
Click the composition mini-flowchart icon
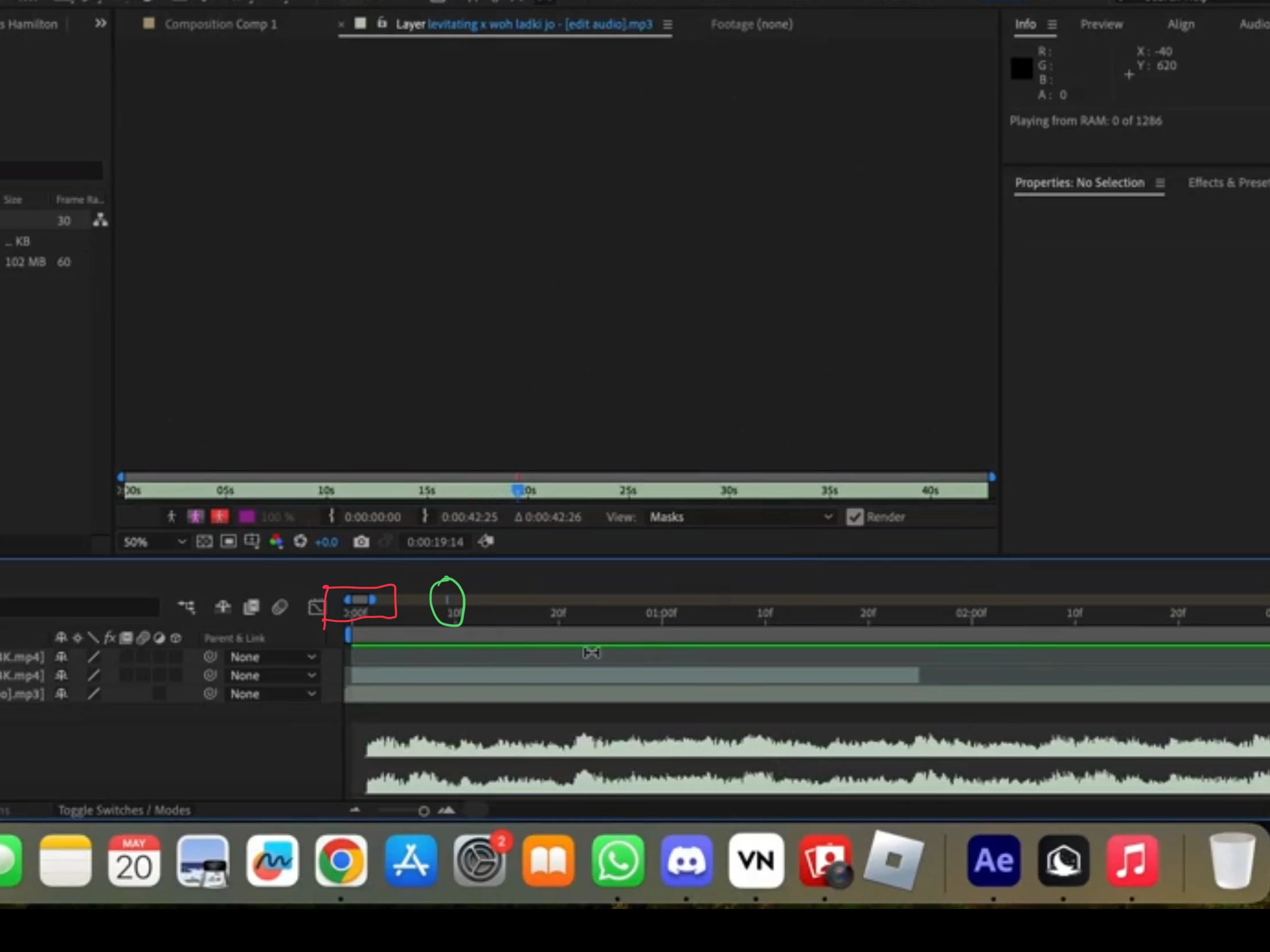pos(187,607)
